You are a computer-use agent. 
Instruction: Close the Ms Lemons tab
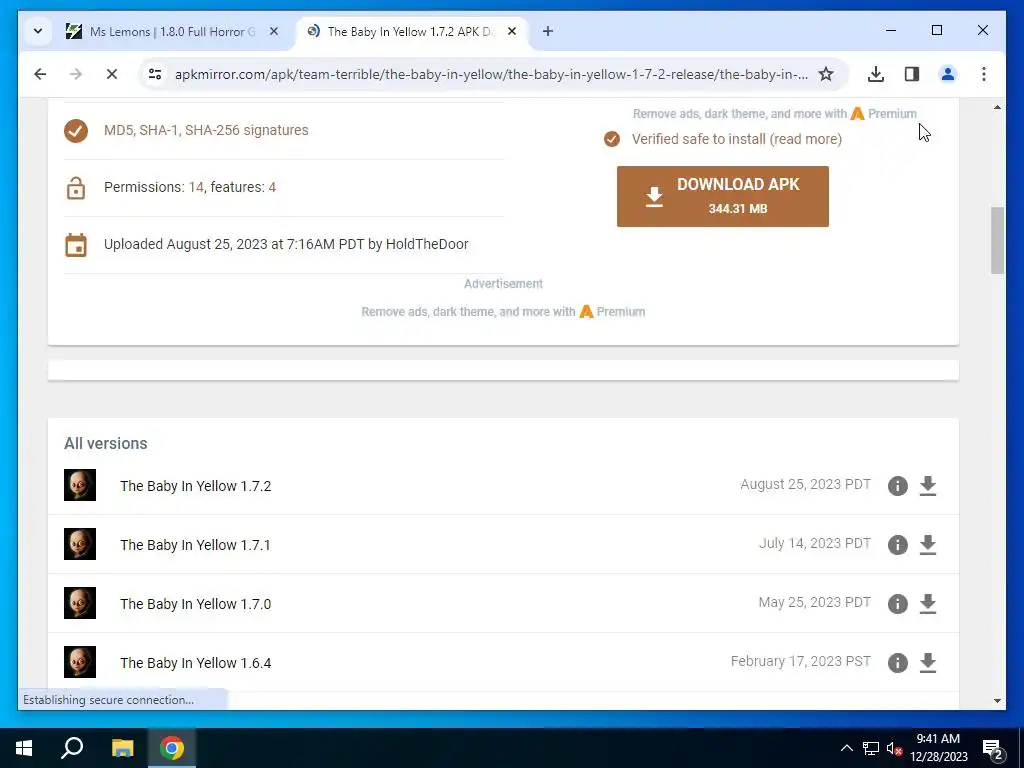tap(274, 31)
